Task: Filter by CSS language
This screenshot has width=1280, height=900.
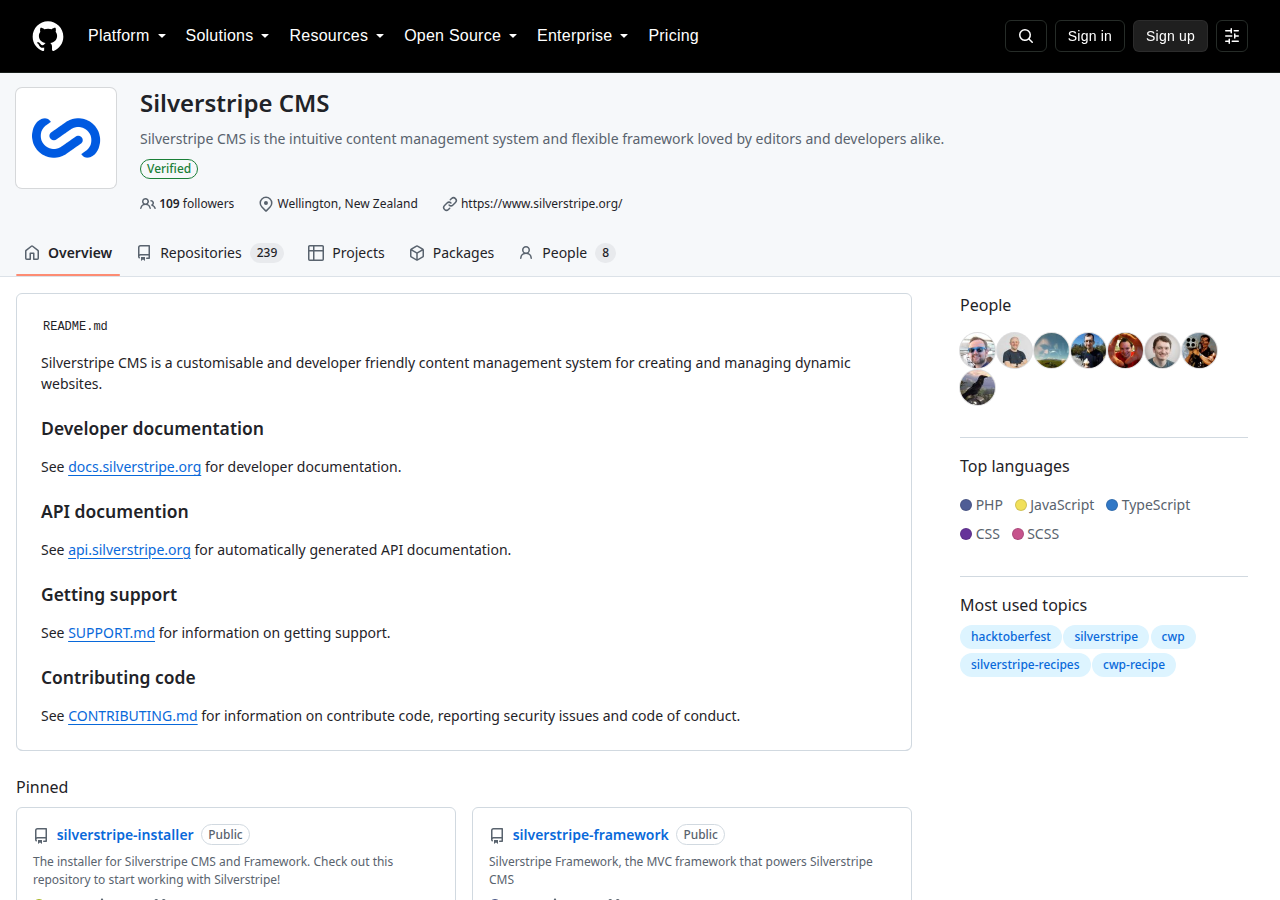Action: pyautogui.click(x=980, y=534)
